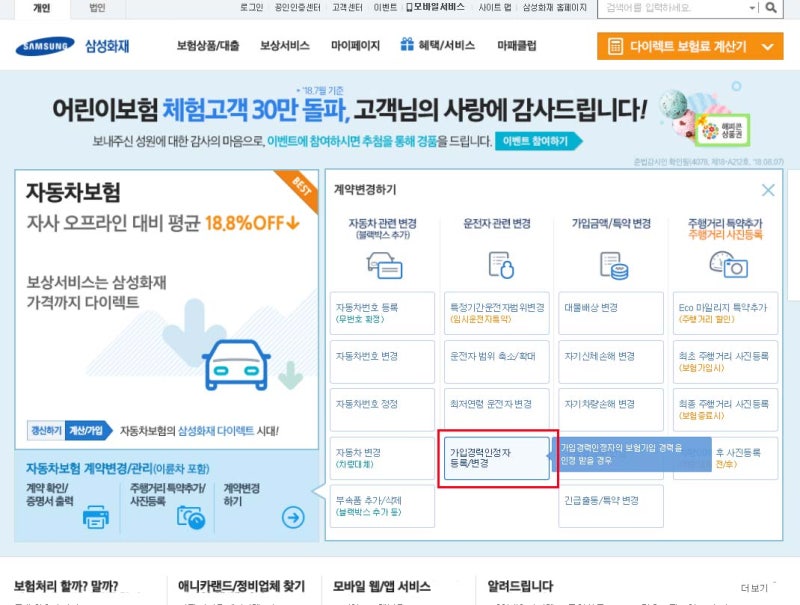Open the 공인인증센터 link

297,8
